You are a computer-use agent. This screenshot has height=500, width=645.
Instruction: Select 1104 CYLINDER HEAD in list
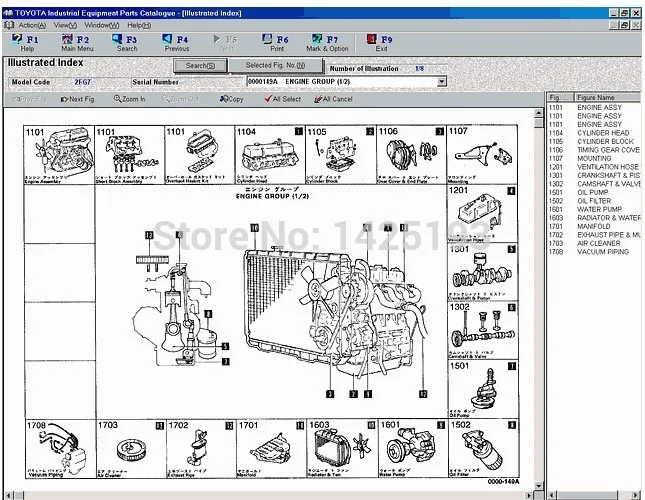click(594, 133)
